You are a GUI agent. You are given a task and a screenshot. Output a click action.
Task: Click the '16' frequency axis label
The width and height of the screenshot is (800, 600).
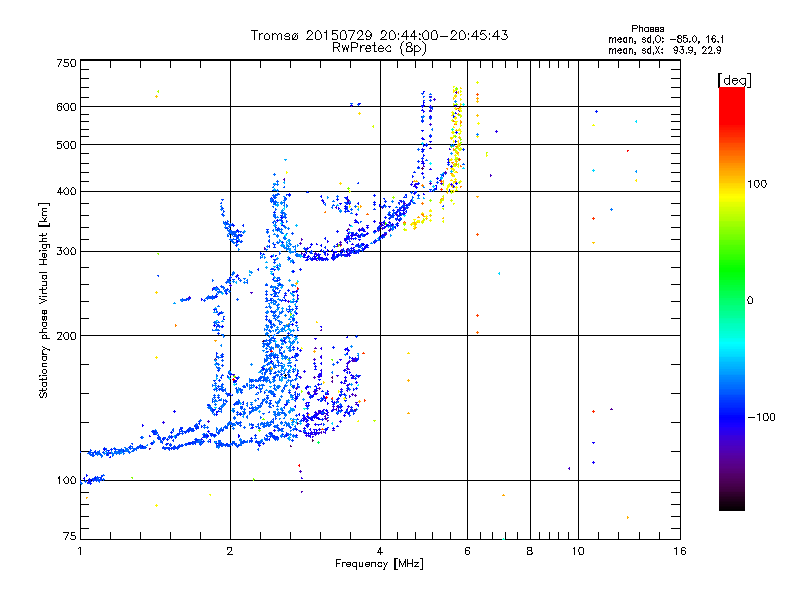point(680,551)
